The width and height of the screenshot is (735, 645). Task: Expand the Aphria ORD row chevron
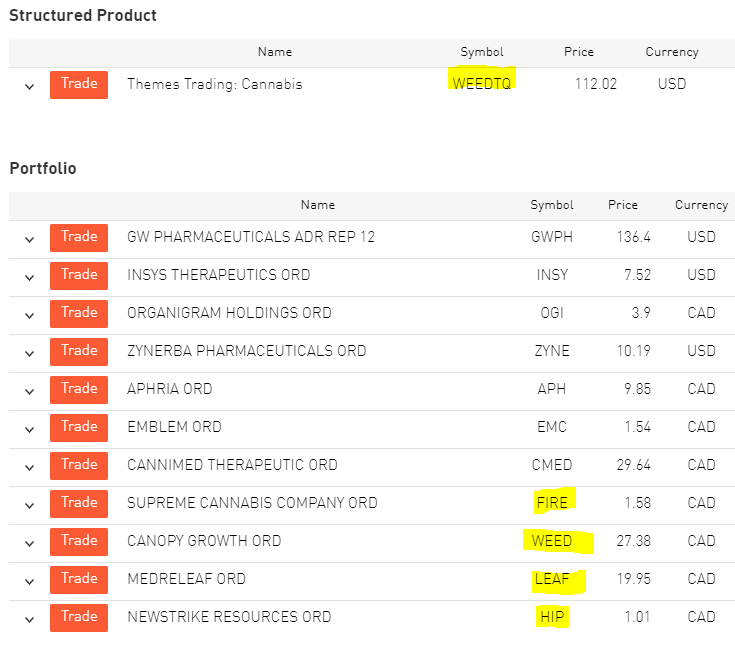30,391
